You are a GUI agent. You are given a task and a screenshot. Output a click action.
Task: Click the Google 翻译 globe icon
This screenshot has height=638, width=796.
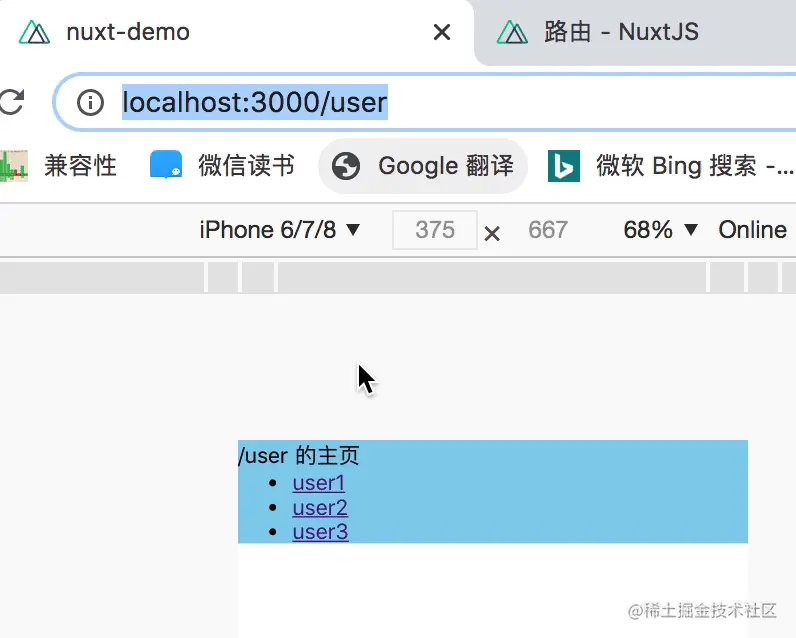point(346,166)
